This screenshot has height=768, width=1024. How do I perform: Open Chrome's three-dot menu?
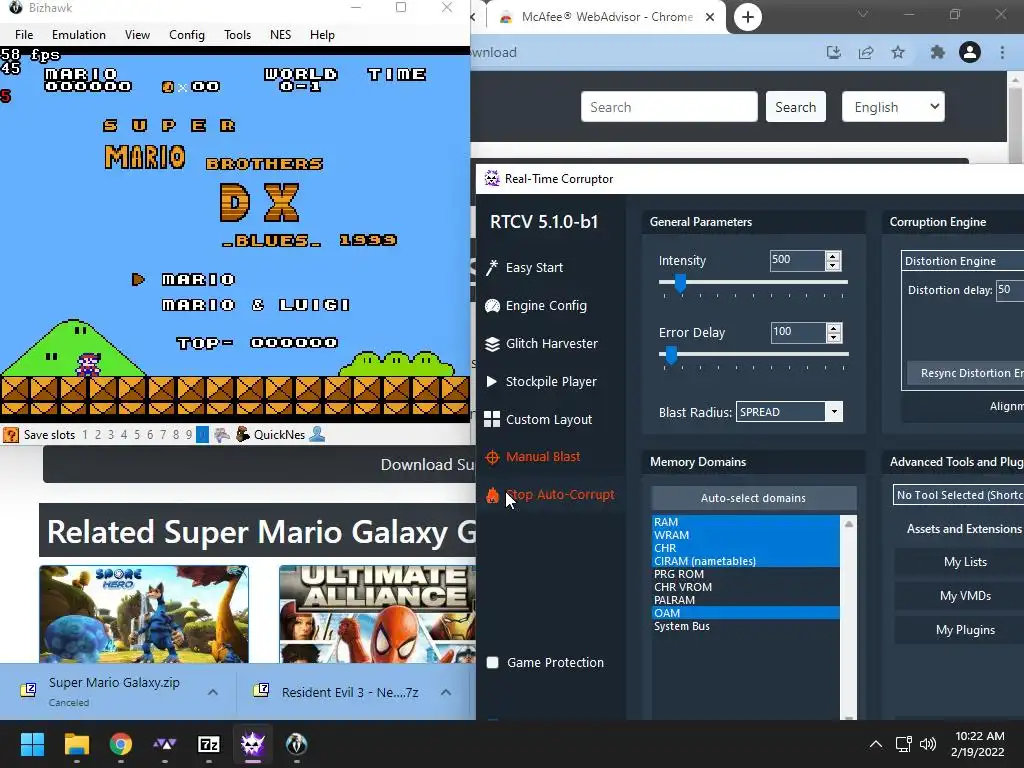tap(1002, 52)
